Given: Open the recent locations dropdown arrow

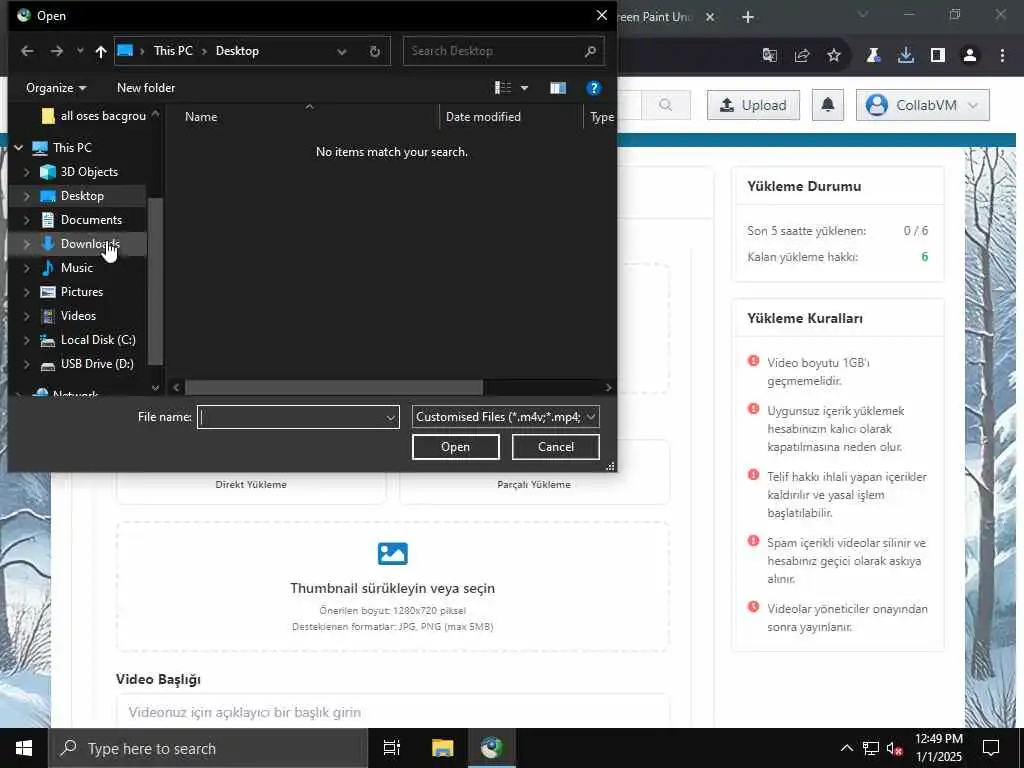Looking at the screenshot, I should click(x=80, y=51).
